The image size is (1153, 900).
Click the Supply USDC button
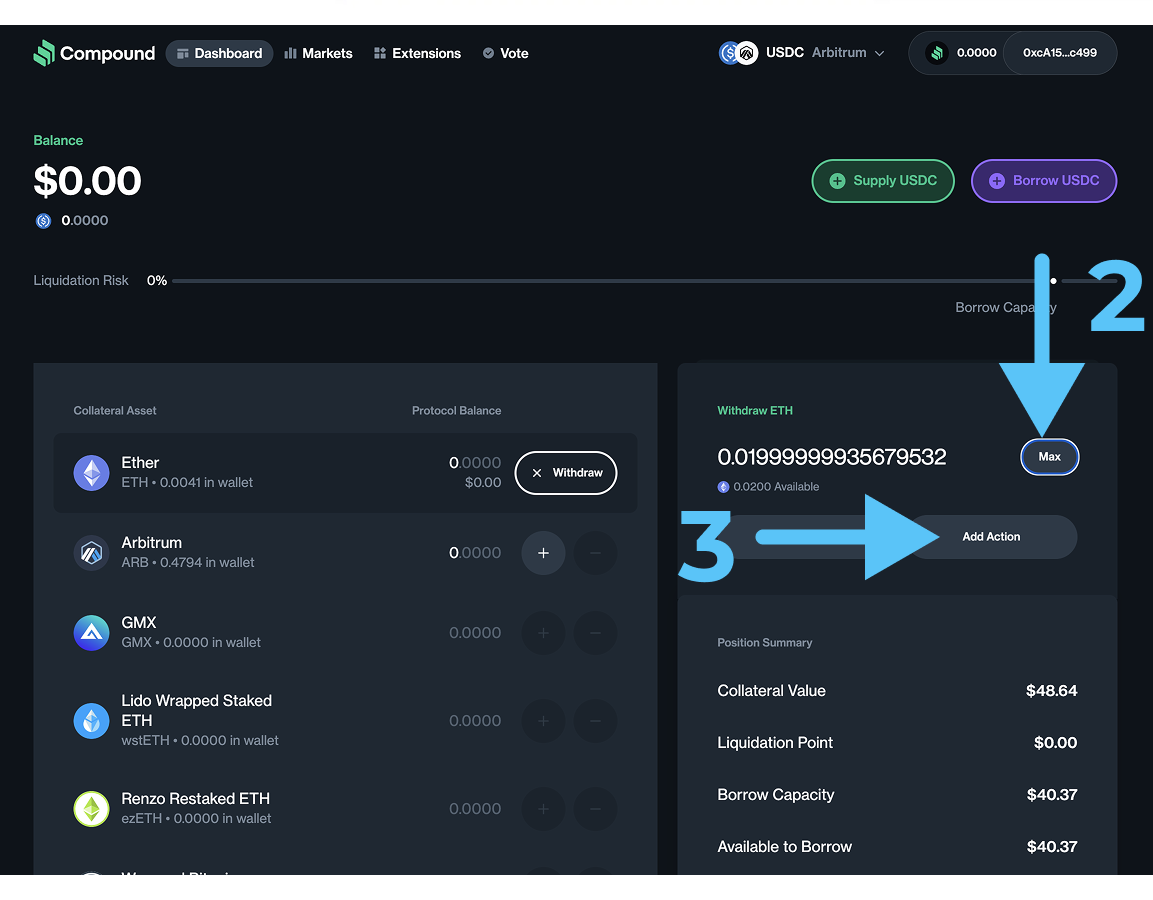(x=883, y=181)
